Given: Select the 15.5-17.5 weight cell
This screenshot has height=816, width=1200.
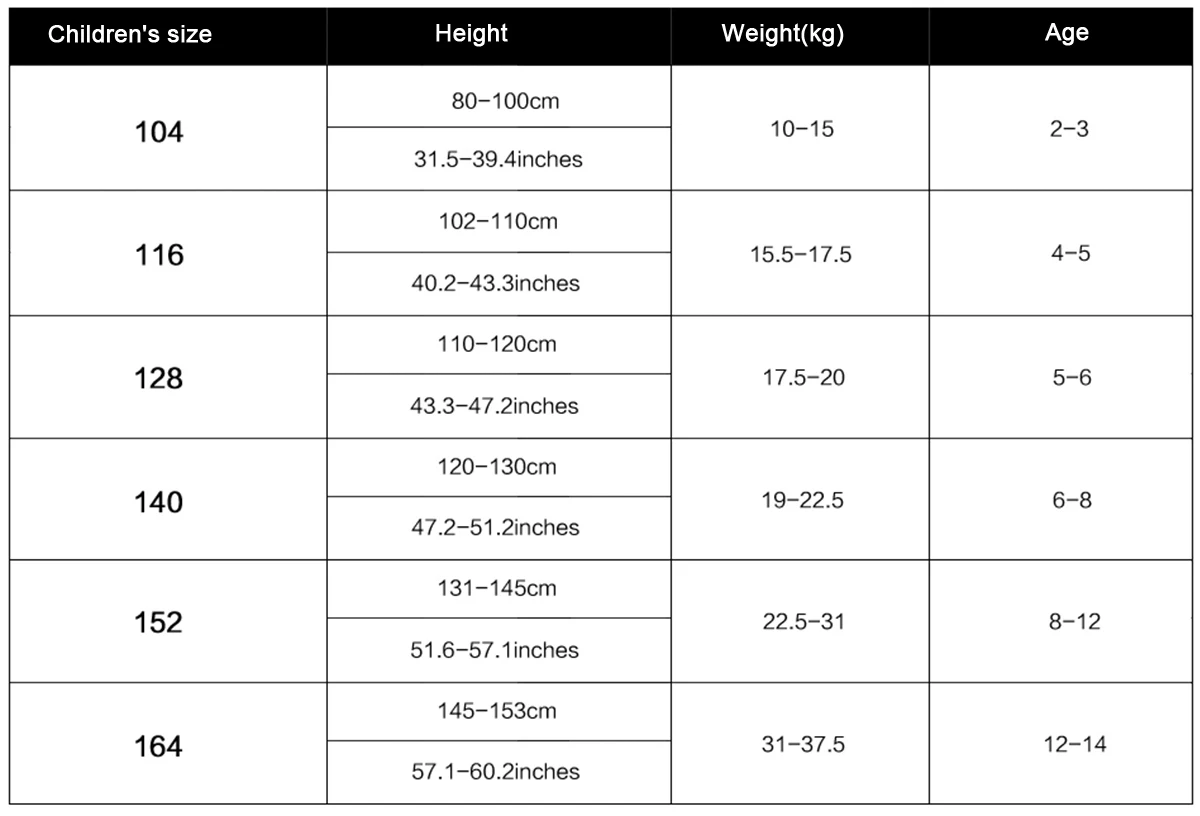Looking at the screenshot, I should [x=801, y=254].
